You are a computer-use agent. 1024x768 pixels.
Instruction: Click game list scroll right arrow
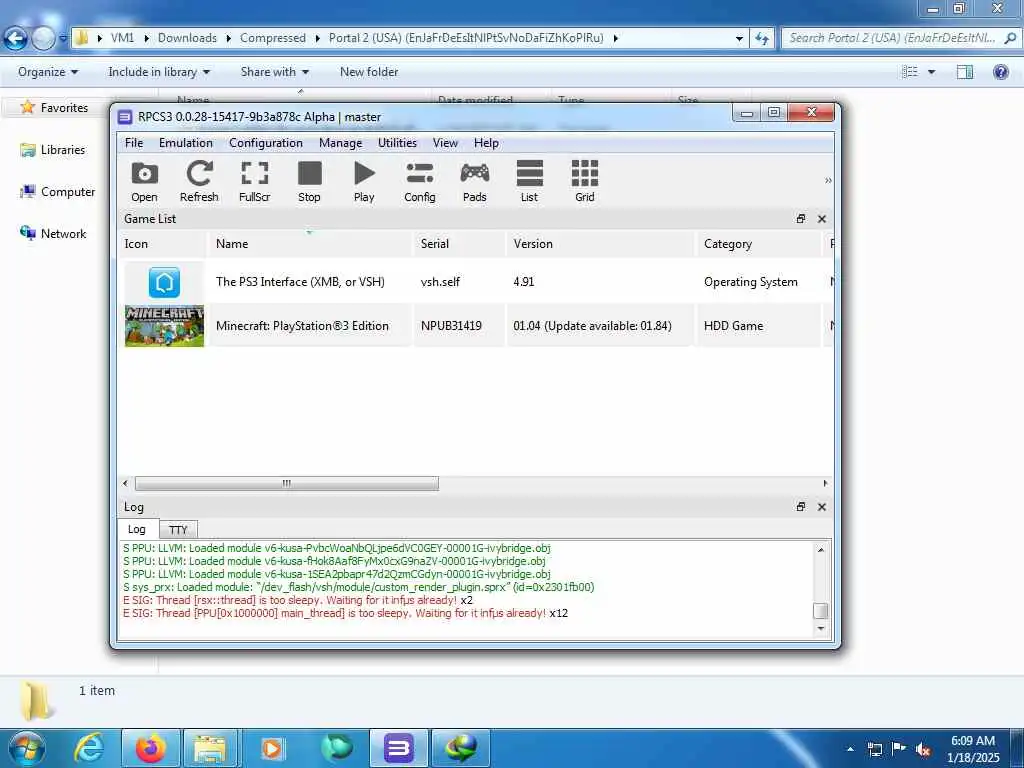point(825,483)
